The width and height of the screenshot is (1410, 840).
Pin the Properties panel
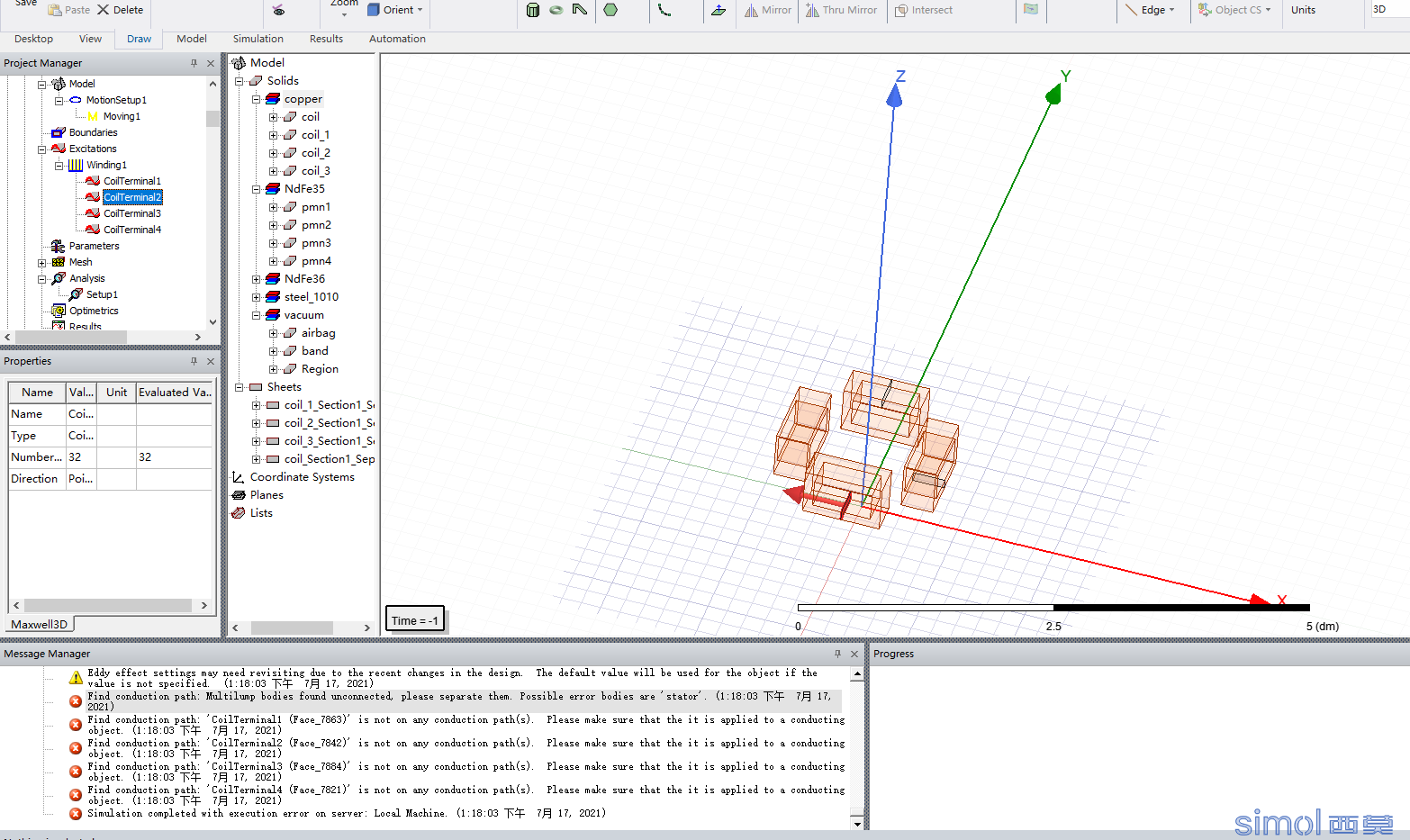point(194,361)
